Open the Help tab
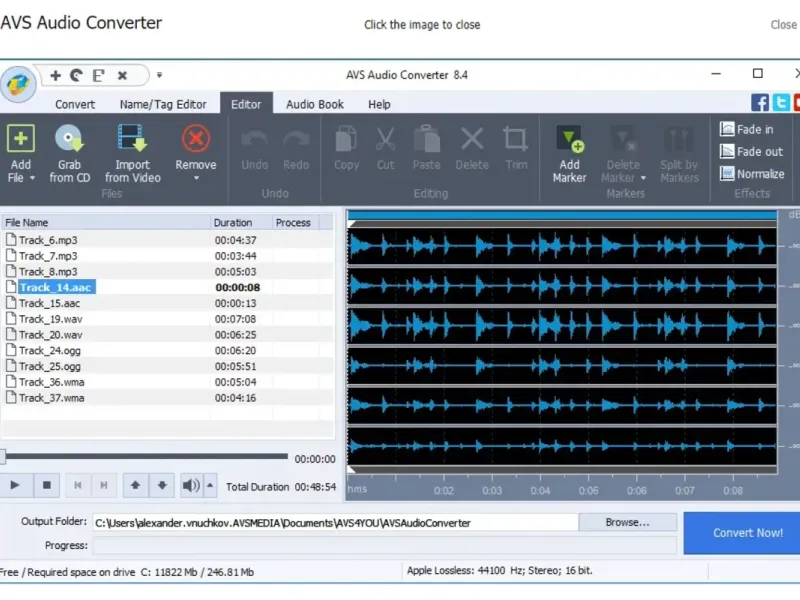This screenshot has height=600, width=800. coord(379,104)
